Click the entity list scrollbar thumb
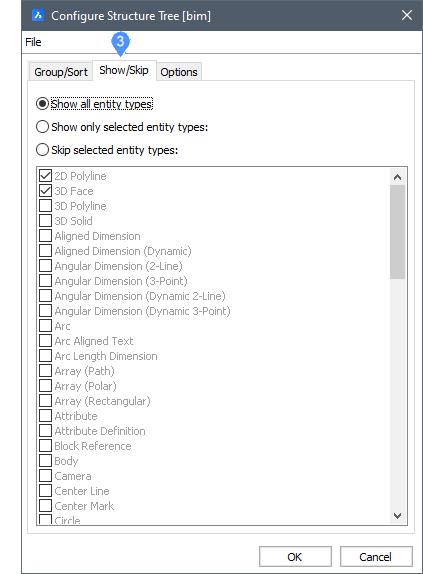The height and width of the screenshot is (574, 423). 397,232
